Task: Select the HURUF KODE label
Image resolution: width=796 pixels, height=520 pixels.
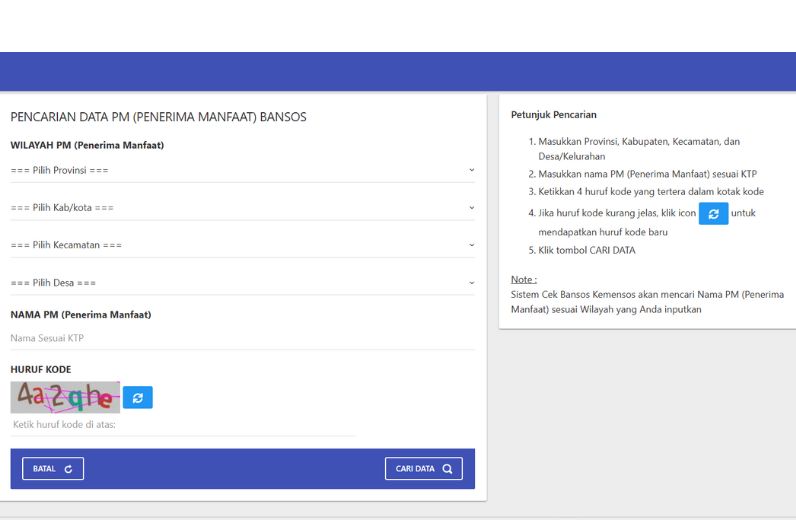Action: coord(41,369)
